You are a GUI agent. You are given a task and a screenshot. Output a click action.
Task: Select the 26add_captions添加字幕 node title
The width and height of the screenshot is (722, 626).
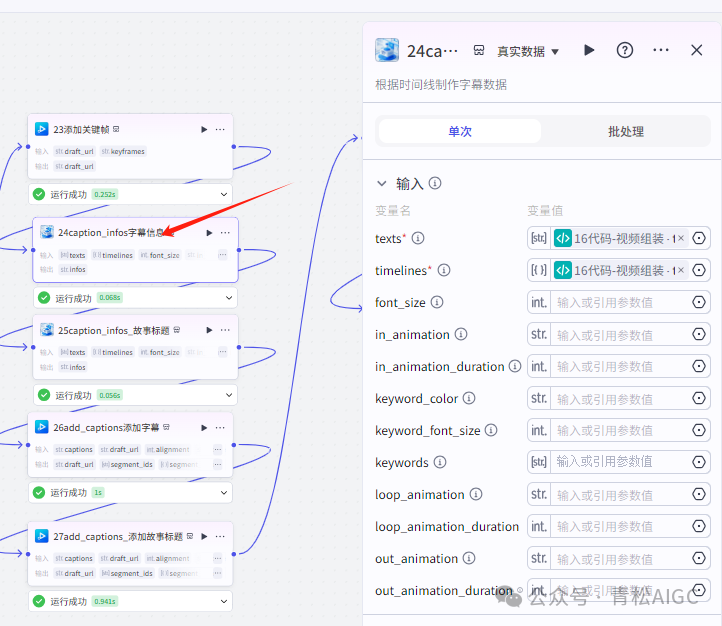click(x=106, y=428)
